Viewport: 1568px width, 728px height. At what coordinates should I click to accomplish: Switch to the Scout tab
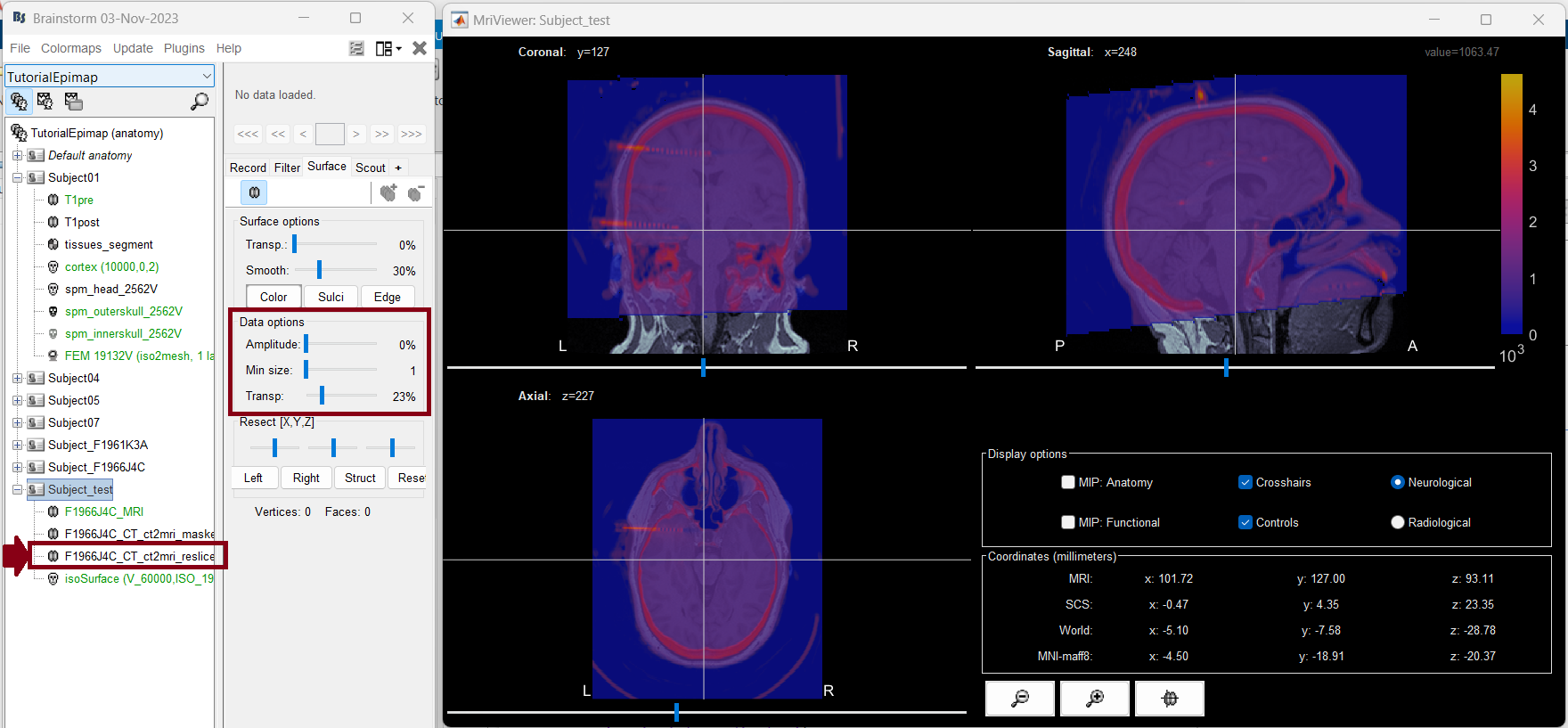pyautogui.click(x=371, y=168)
